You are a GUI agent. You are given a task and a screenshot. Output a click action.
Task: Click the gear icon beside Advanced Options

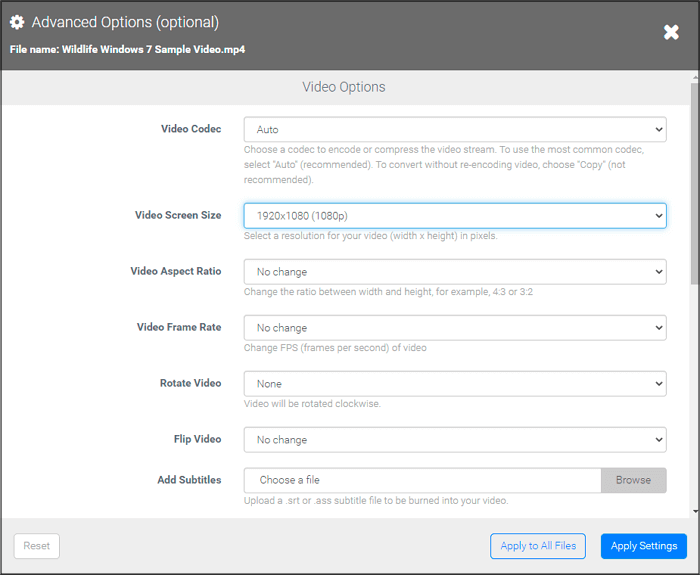coord(17,22)
